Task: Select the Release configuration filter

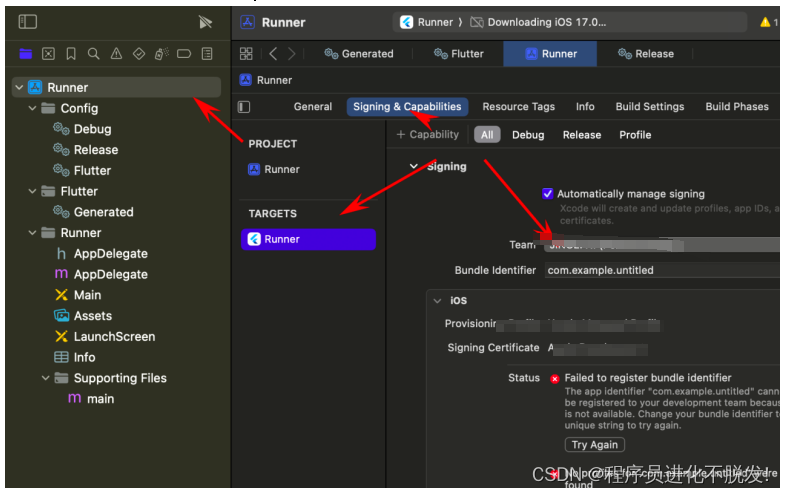Action: coord(582,135)
